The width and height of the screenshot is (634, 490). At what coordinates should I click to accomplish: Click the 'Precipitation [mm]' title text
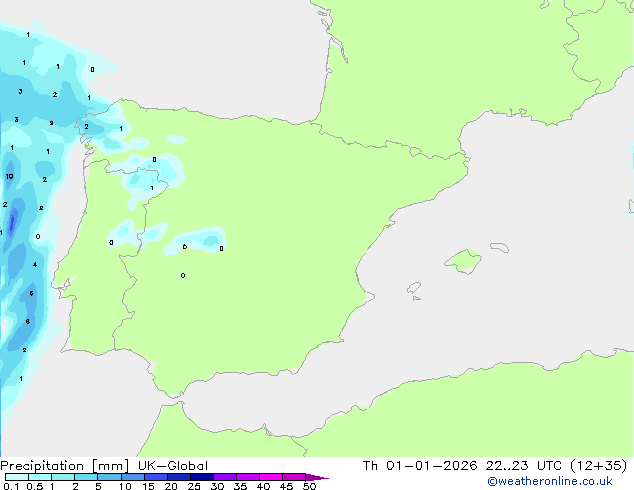[65, 466]
